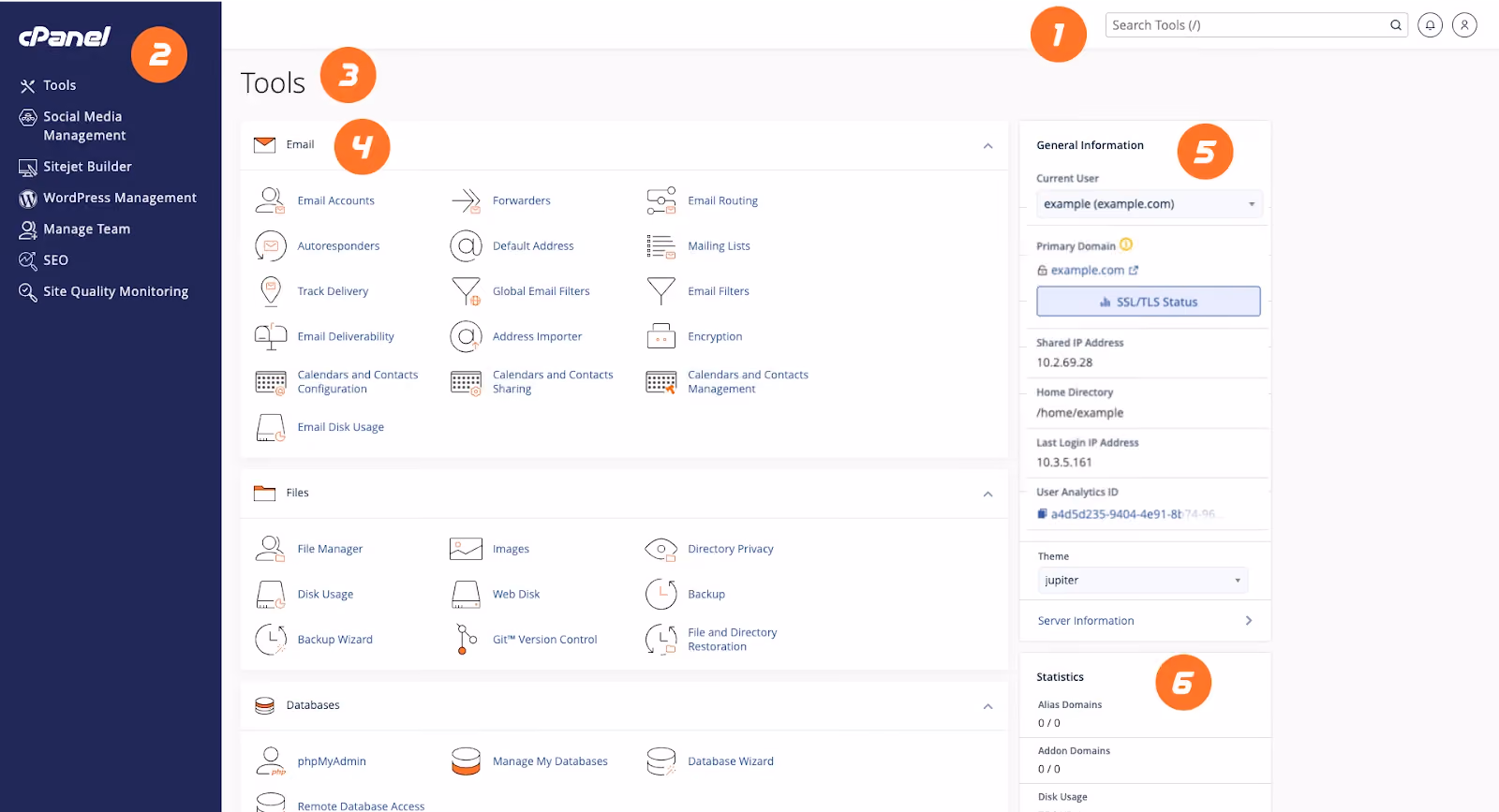Focus the Search Tools input field
Screen dimensions: 1499x812
[1248, 25]
